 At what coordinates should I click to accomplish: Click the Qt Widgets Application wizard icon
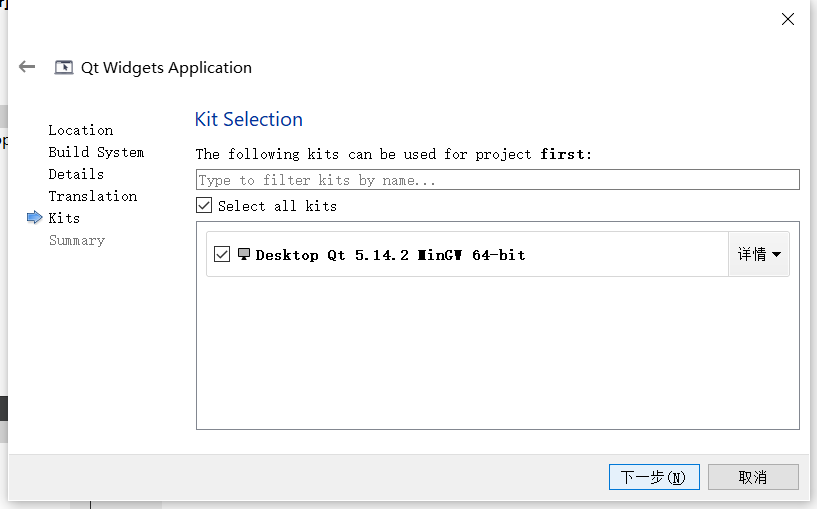pos(64,67)
